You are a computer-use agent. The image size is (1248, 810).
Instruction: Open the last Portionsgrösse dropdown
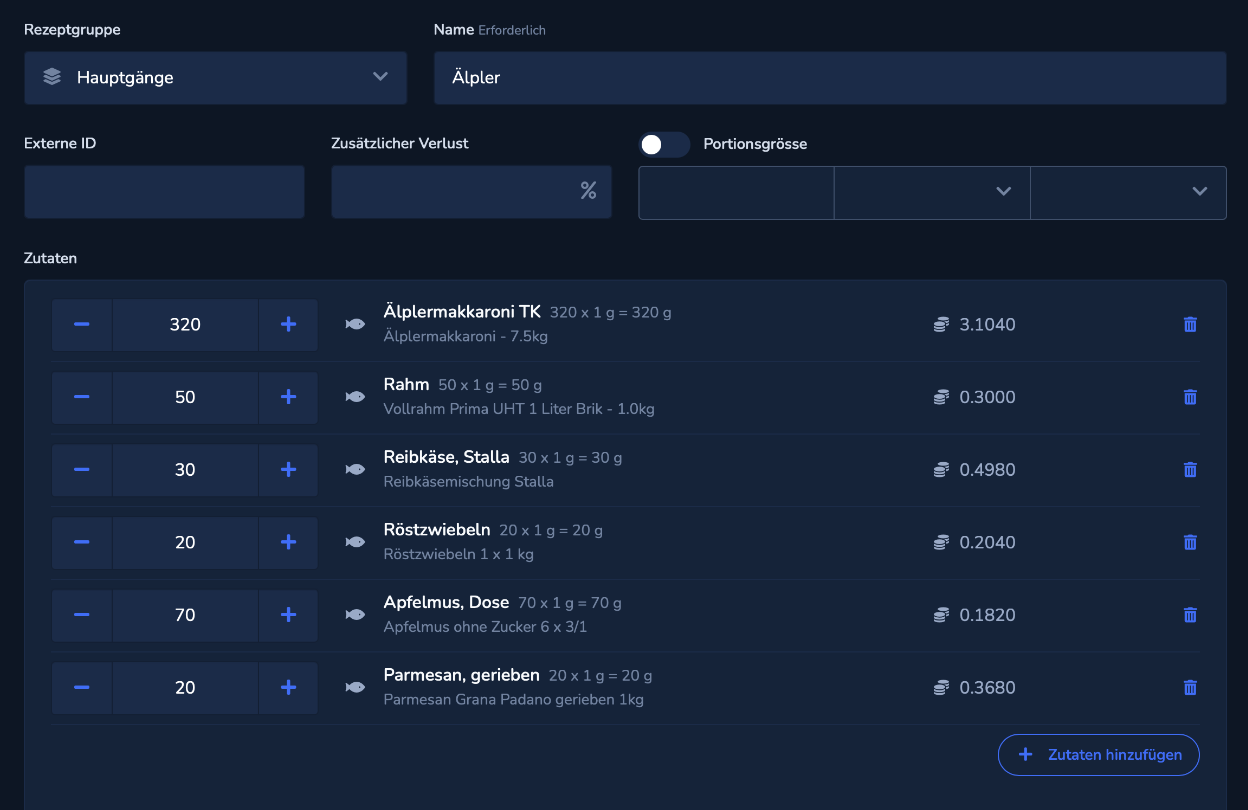[1128, 192]
